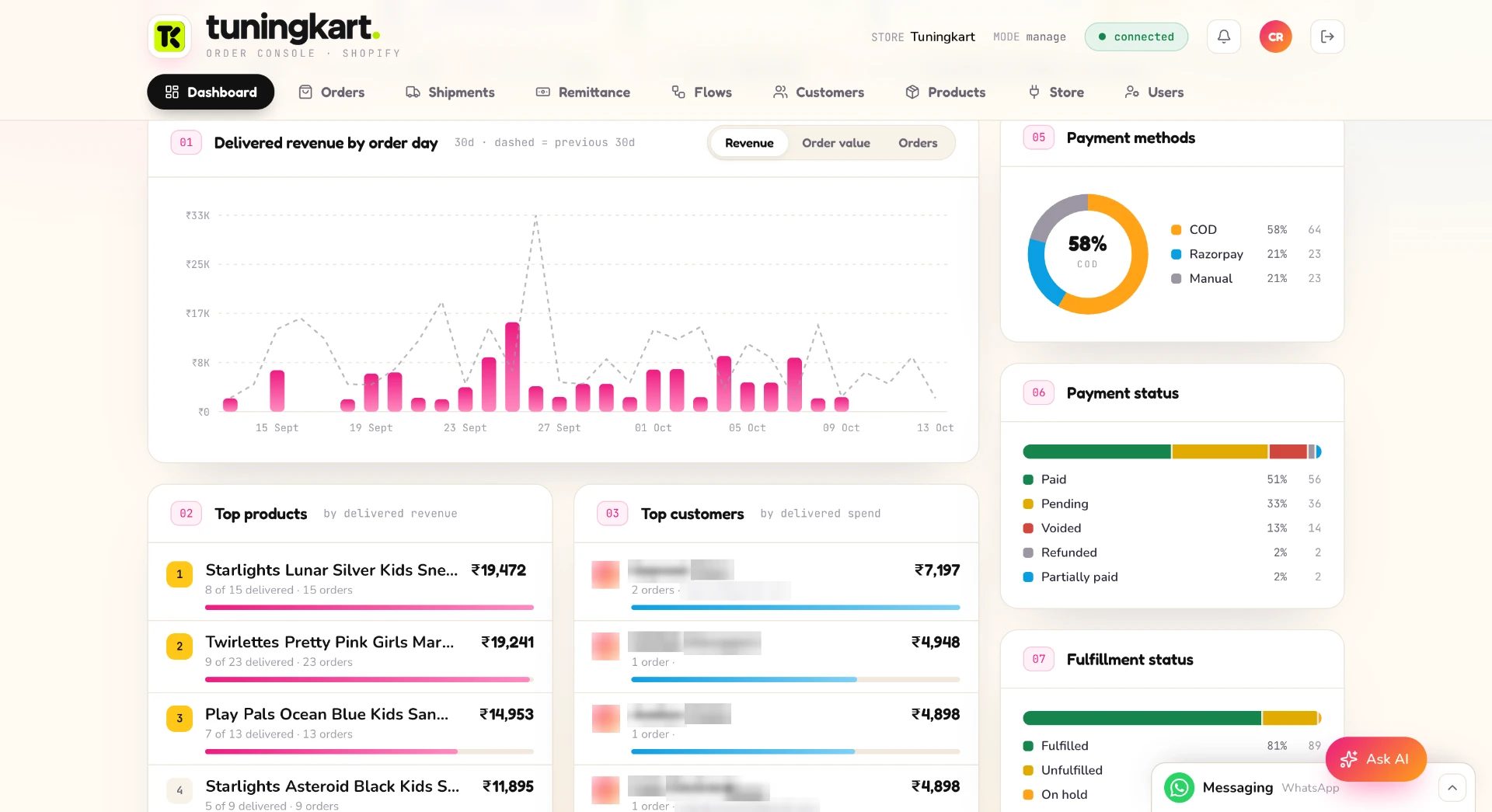
Task: Open the Customers tab
Action: pos(819,92)
